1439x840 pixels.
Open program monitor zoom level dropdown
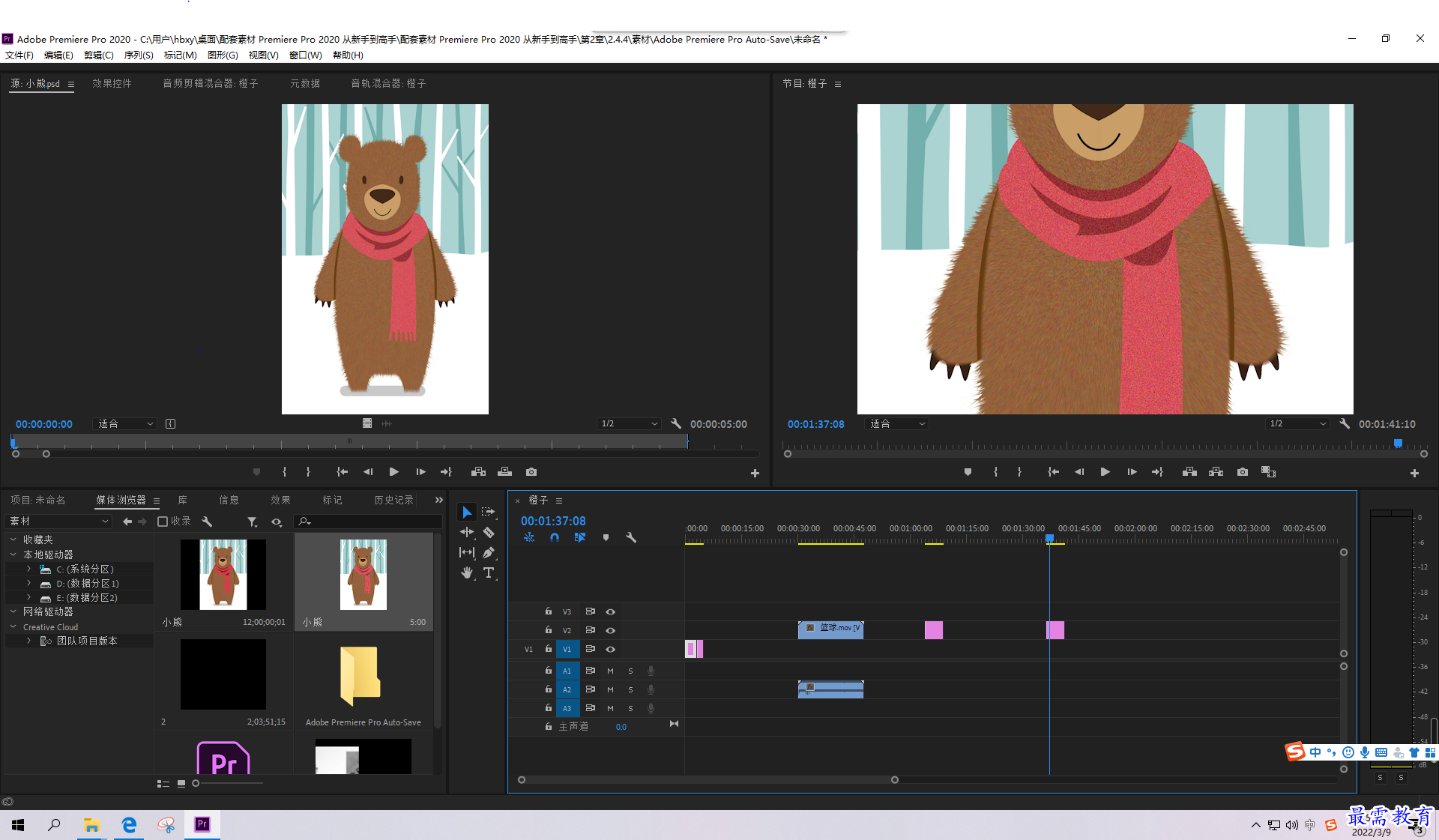[x=897, y=424]
